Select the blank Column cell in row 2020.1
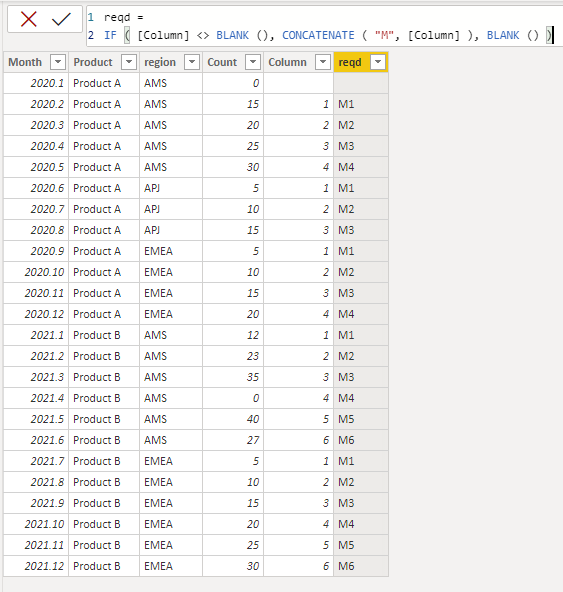563x592 pixels. (x=299, y=83)
